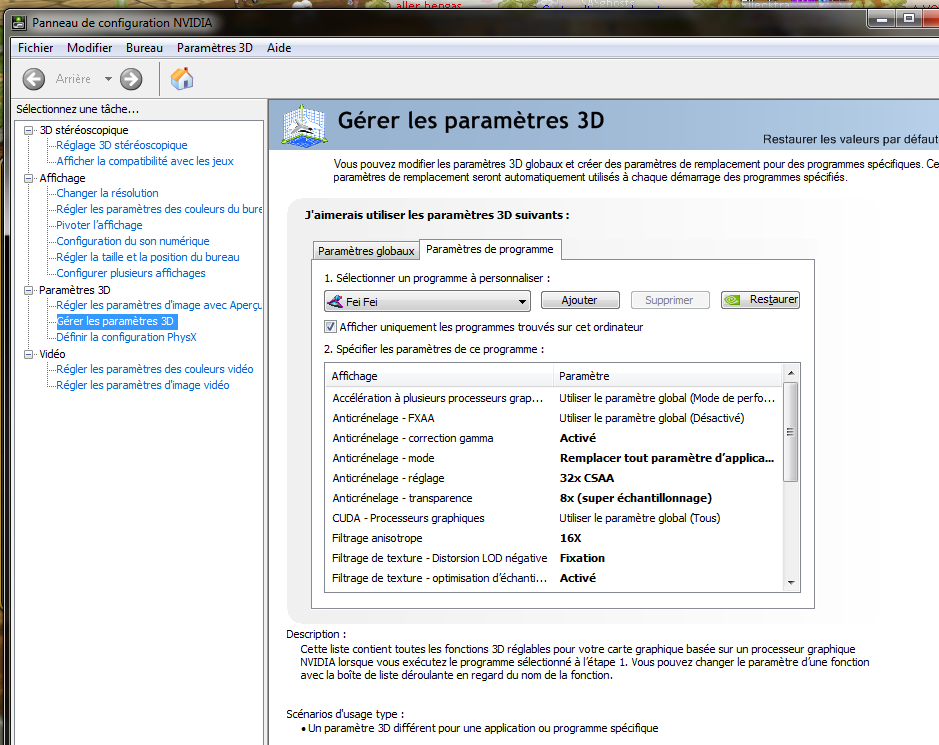Open the Aide menu
Image resolution: width=939 pixels, height=745 pixels.
tap(279, 48)
